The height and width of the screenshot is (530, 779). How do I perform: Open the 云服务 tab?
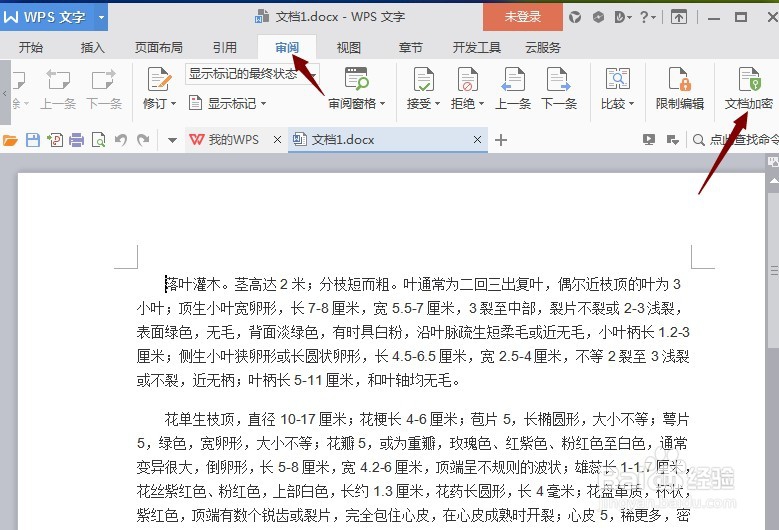tap(543, 48)
